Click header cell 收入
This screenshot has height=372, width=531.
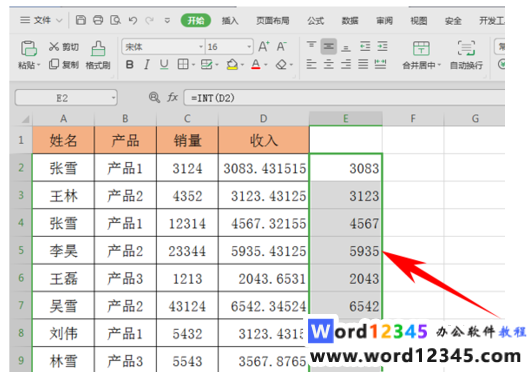[x=264, y=140]
